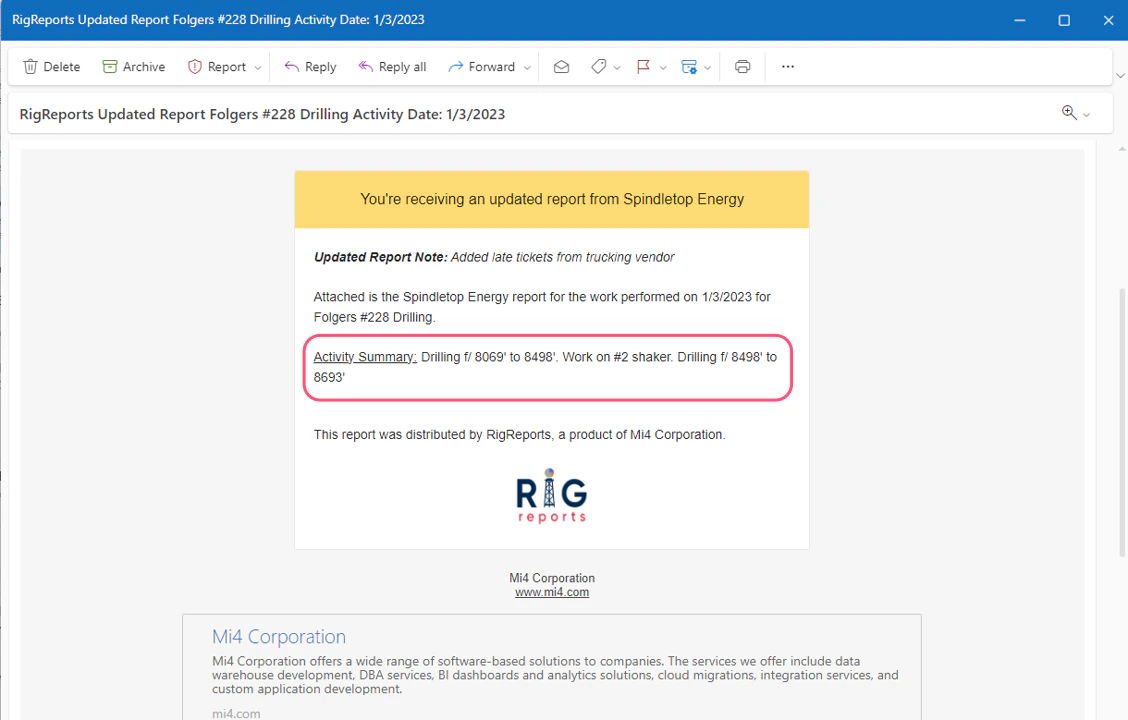This screenshot has height=720, width=1128.
Task: Categorize the message with a tag
Action: point(599,66)
